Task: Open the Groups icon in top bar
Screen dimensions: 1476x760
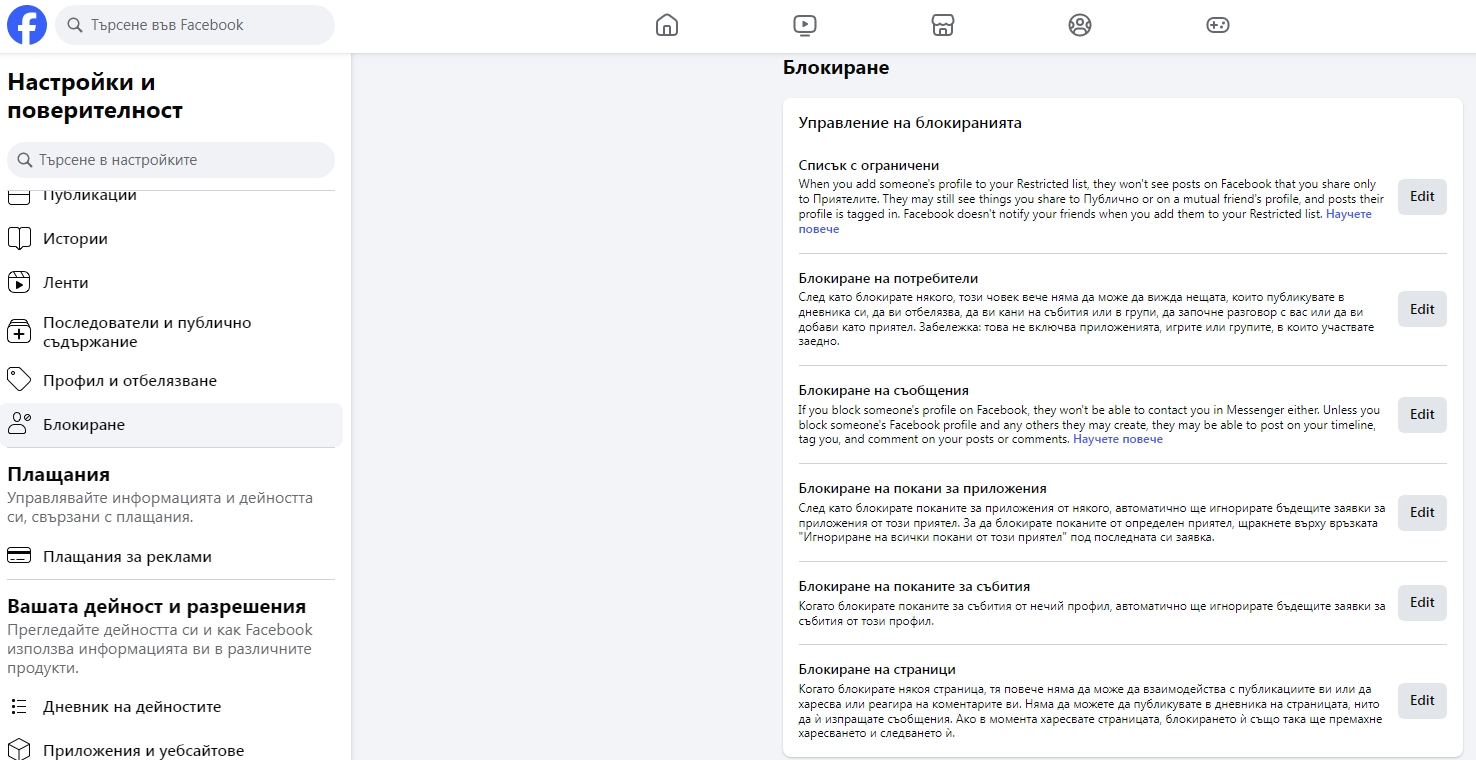Action: (1079, 25)
